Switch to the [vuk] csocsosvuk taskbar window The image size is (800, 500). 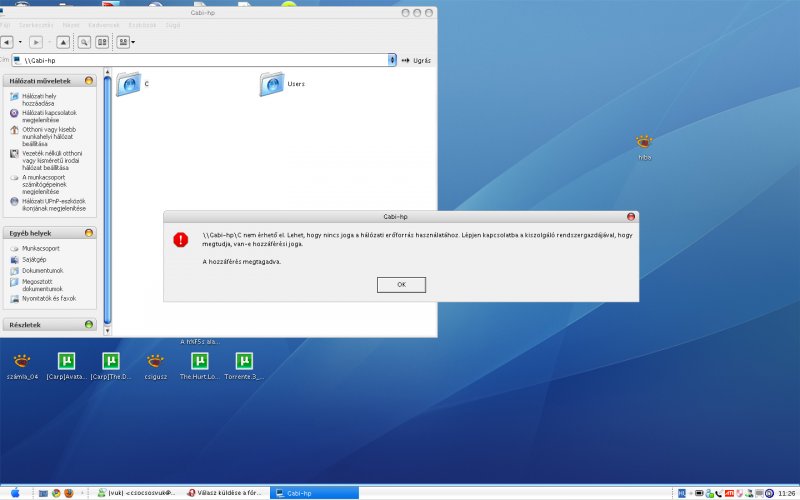click(x=136, y=493)
